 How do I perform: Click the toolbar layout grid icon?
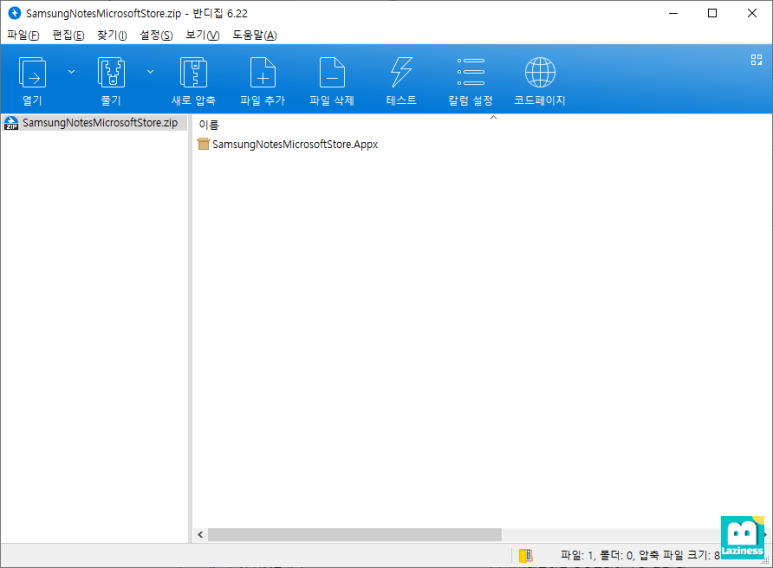point(756,60)
